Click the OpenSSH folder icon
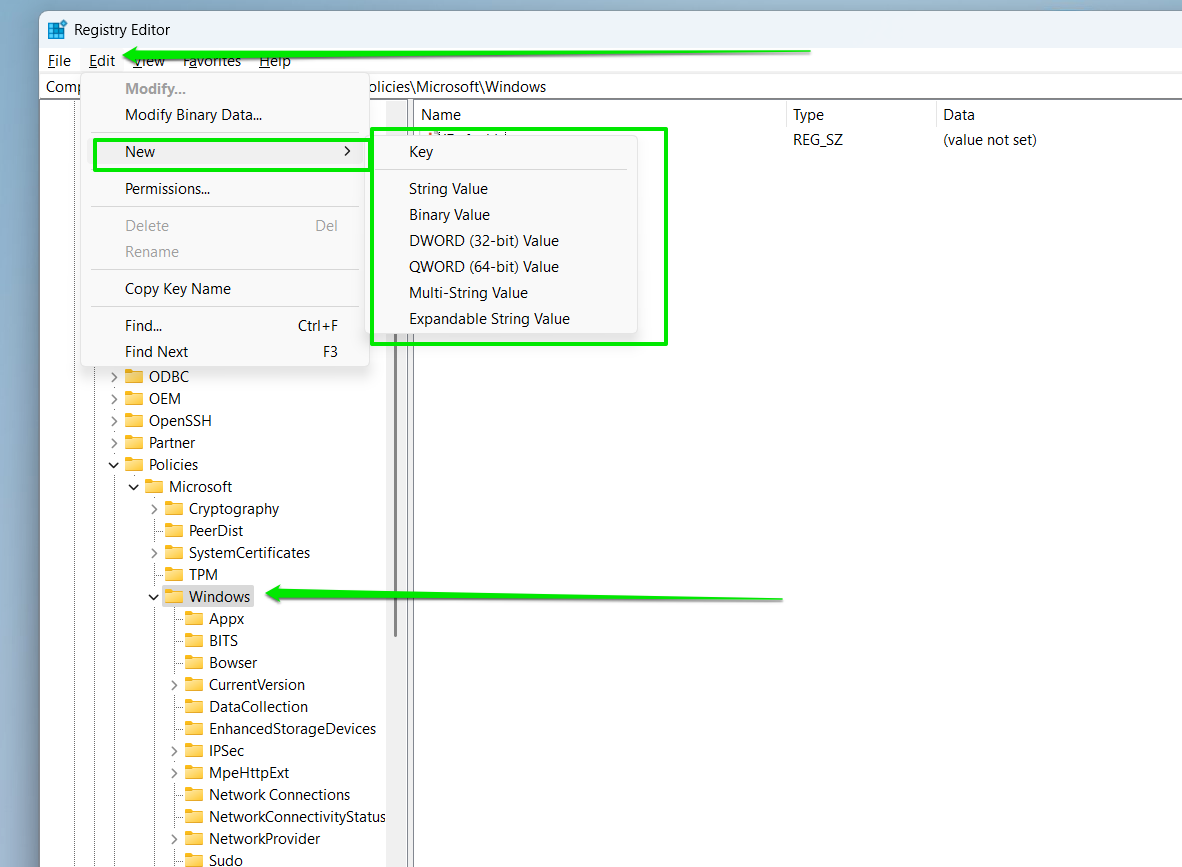This screenshot has height=867, width=1182. point(134,420)
